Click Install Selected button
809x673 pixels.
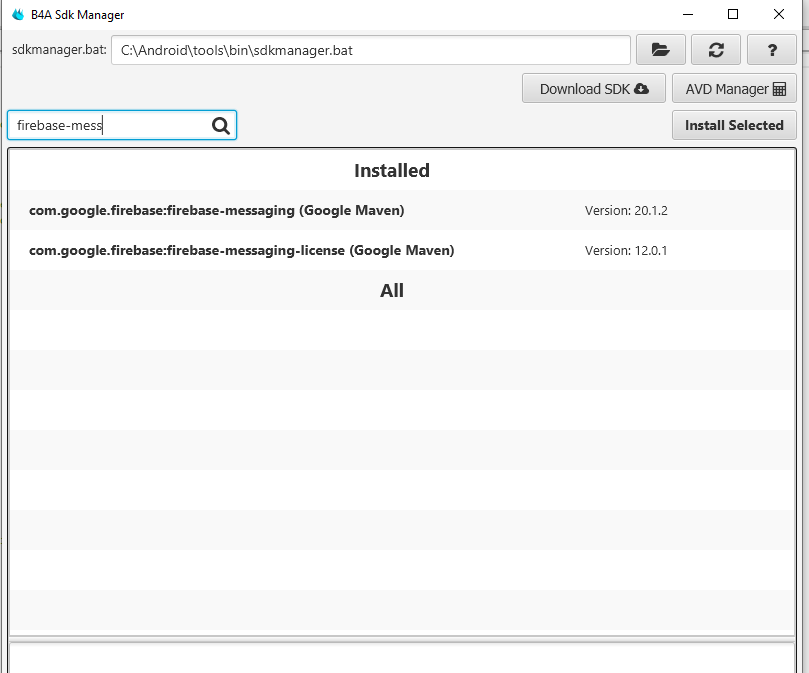pos(734,125)
